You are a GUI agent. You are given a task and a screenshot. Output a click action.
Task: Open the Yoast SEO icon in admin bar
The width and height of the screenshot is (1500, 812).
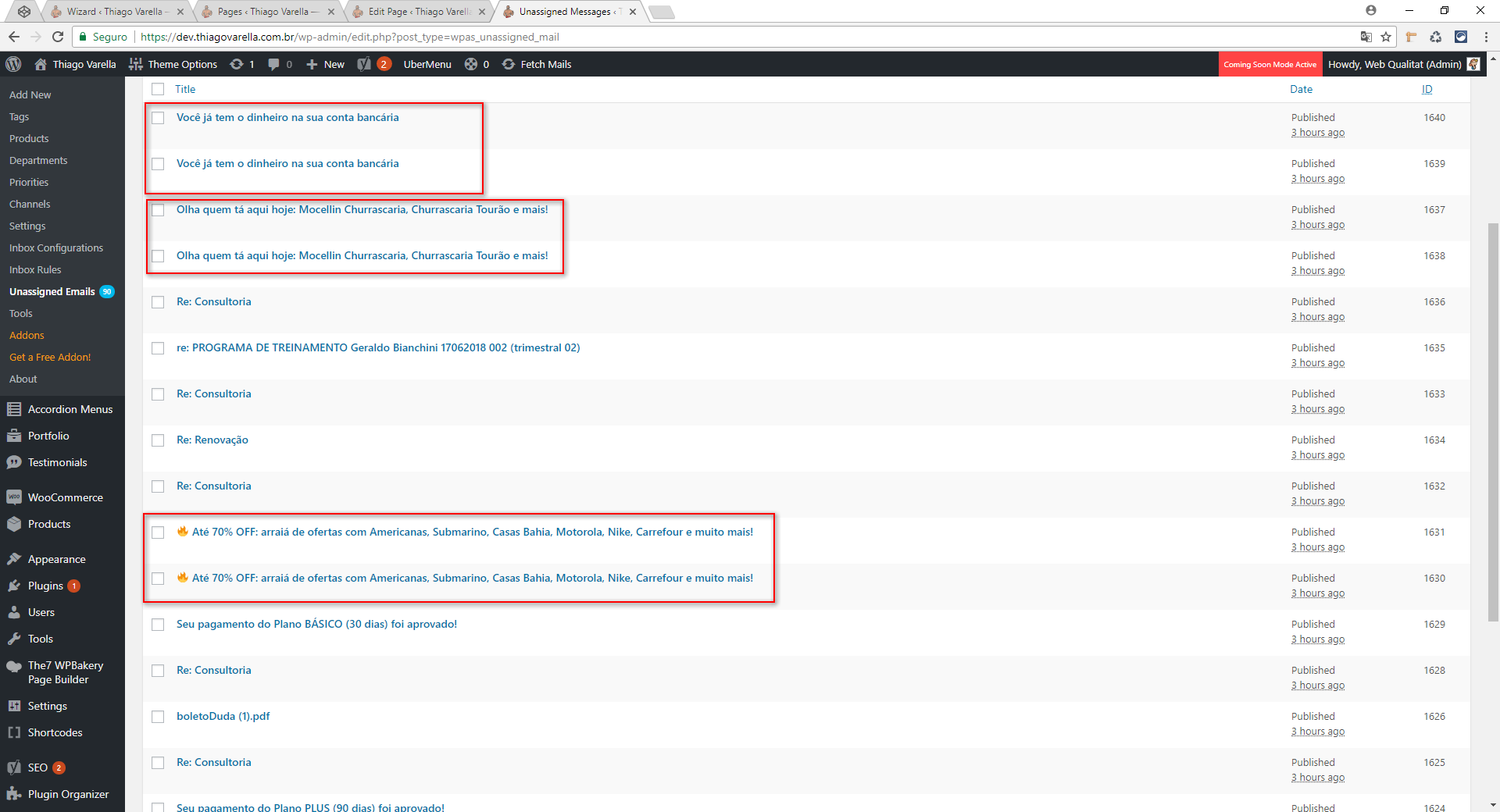tap(364, 64)
